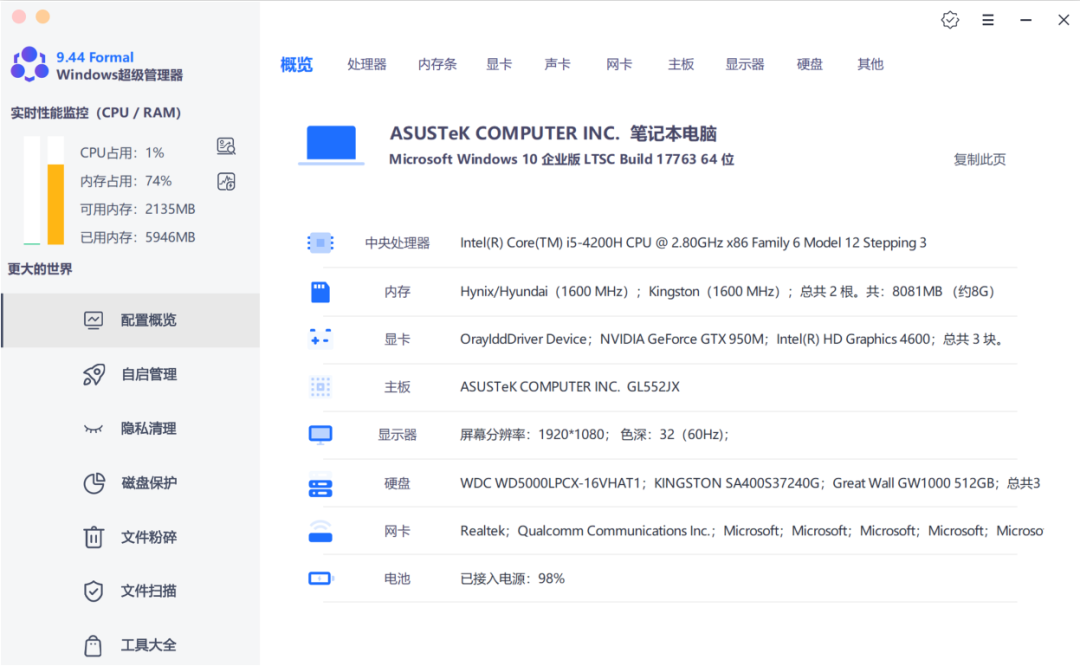Click the CPU chip icon in 中央处理器 row
Screen dimensions: 1080x666
pyautogui.click(x=320, y=243)
